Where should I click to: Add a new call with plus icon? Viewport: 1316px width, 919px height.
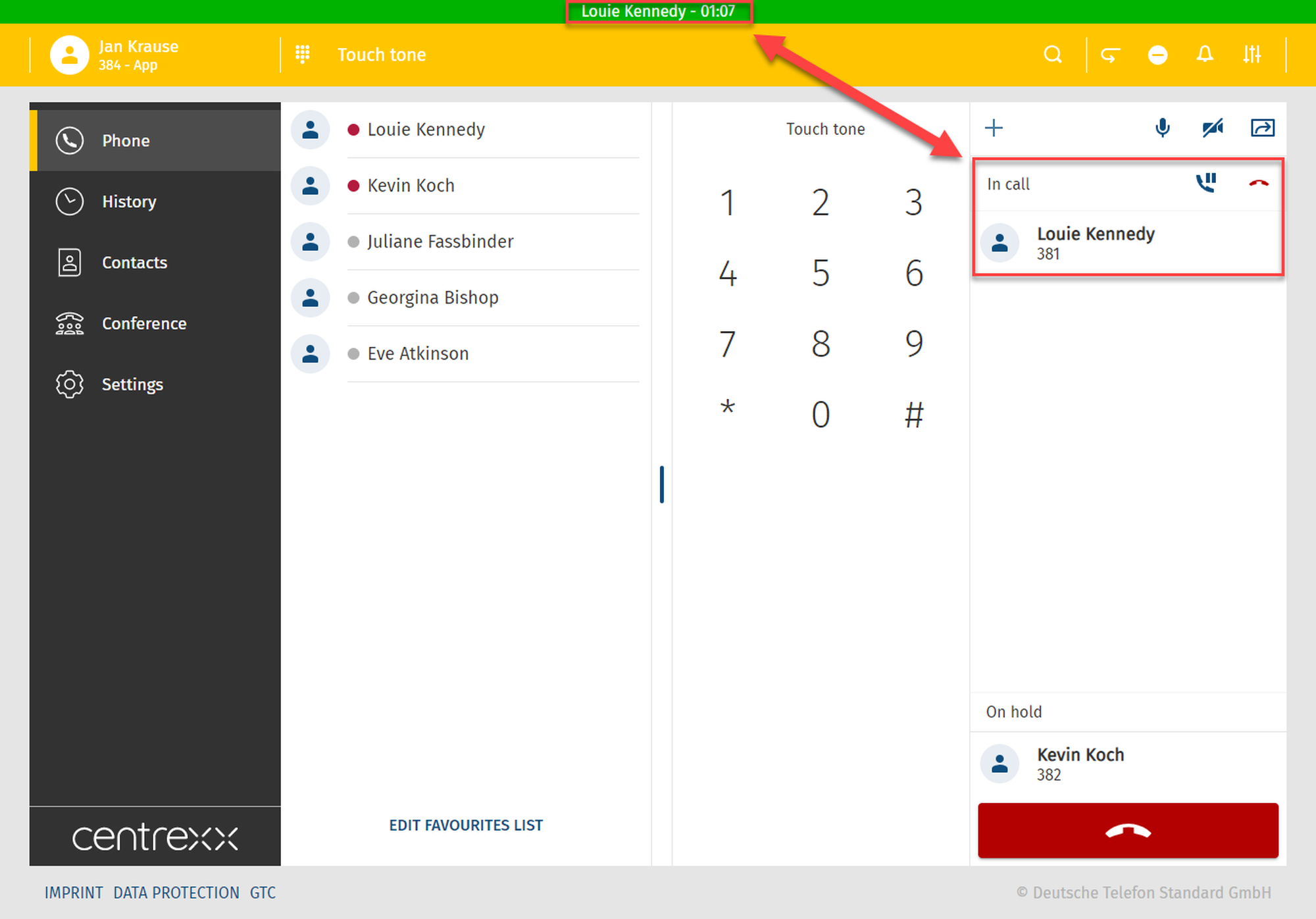[994, 128]
